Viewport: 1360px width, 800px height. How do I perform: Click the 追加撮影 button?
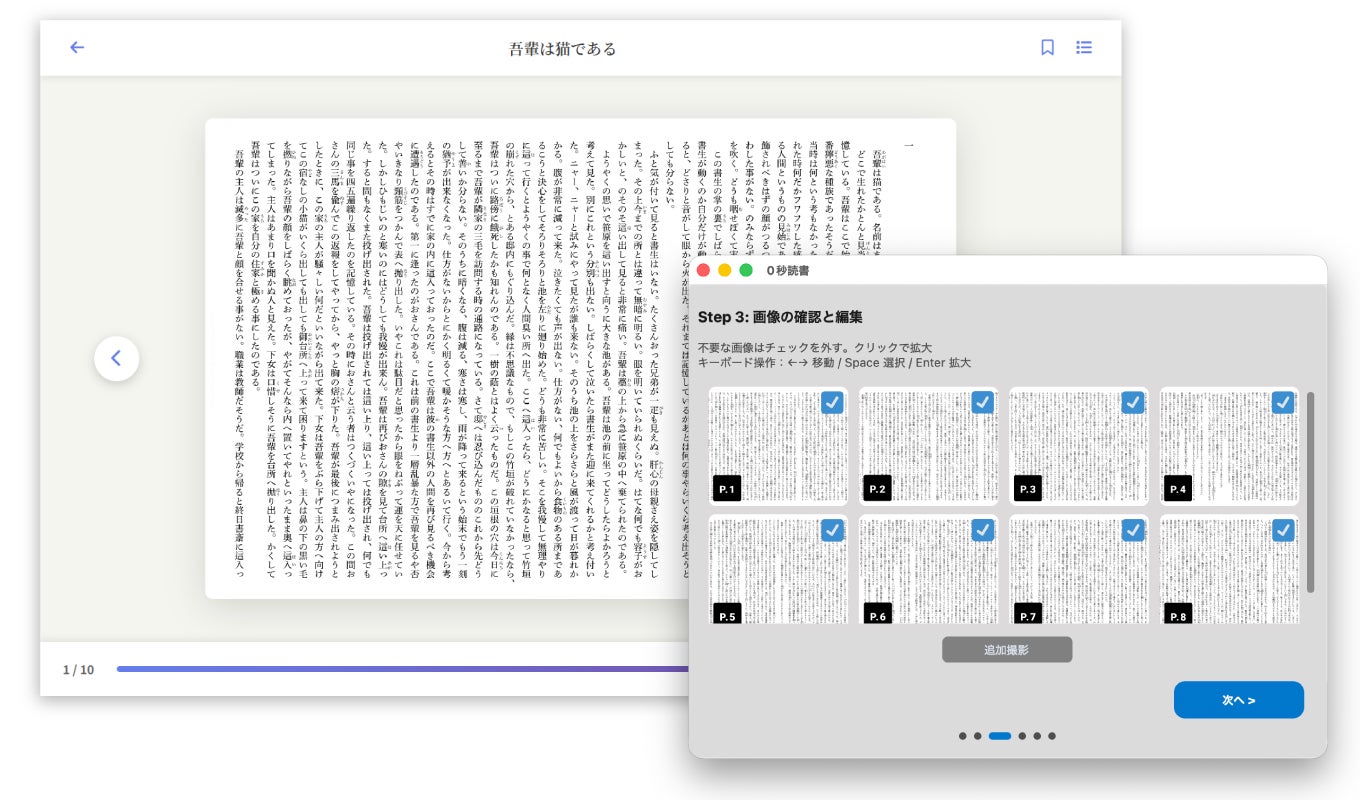click(1007, 650)
